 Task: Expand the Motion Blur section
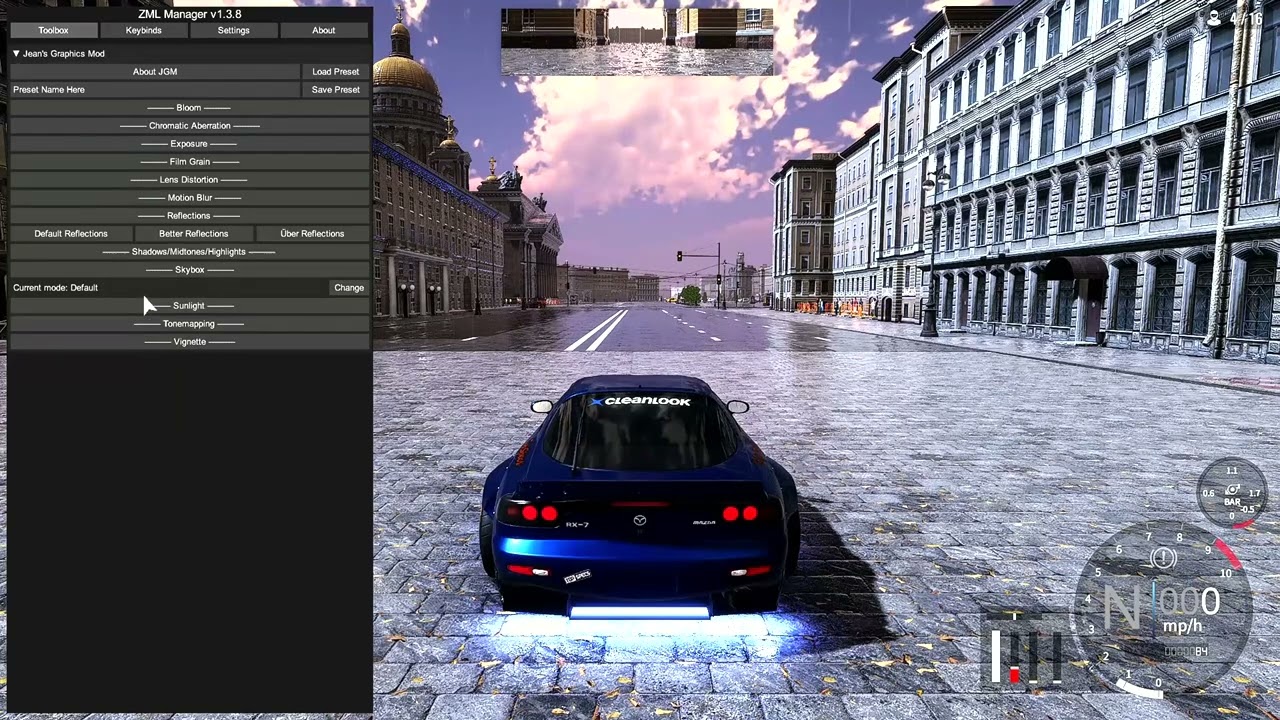[x=189, y=198]
